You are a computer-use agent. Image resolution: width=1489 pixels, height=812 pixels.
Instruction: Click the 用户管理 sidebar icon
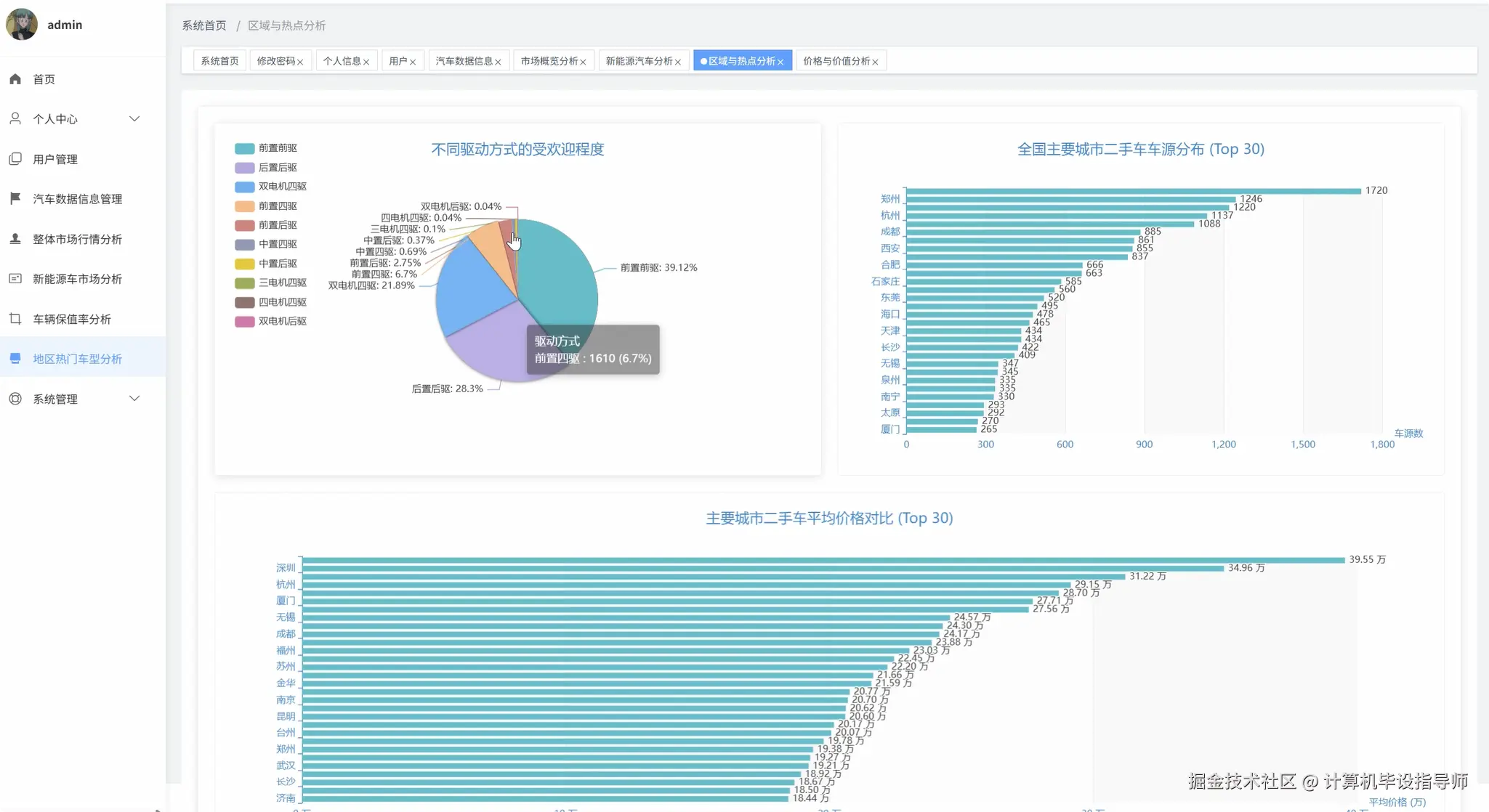tap(15, 159)
